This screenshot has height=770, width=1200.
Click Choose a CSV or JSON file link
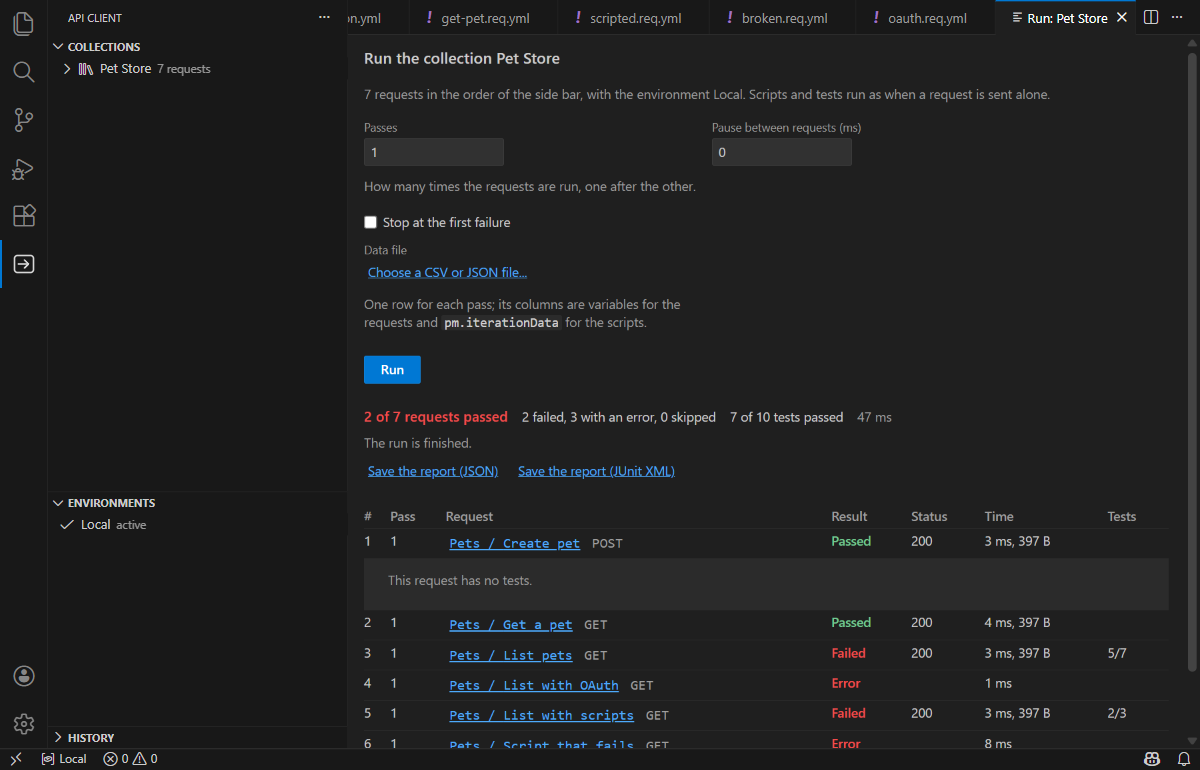tap(447, 272)
